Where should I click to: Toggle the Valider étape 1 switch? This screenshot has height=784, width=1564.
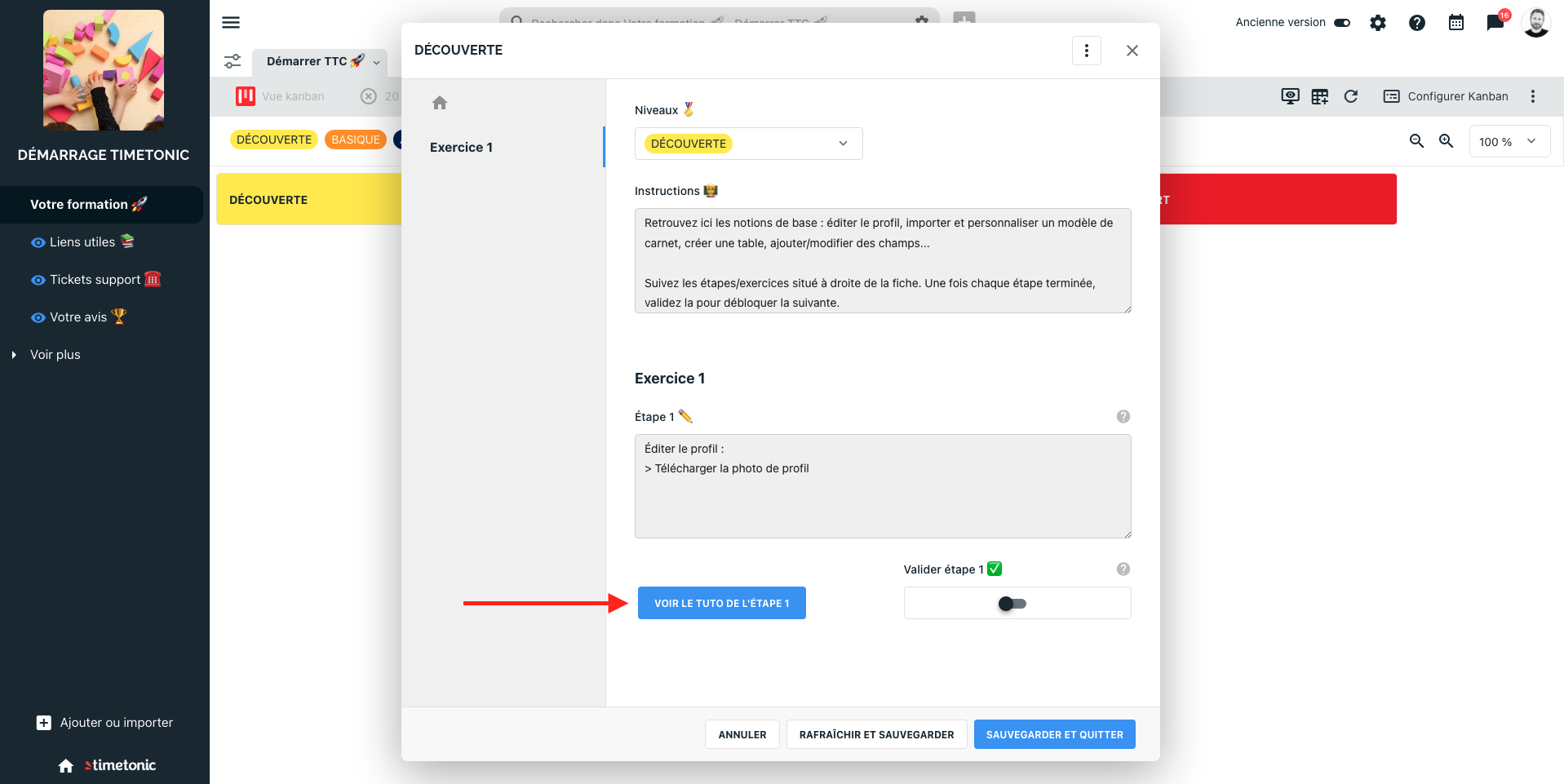click(x=1012, y=604)
